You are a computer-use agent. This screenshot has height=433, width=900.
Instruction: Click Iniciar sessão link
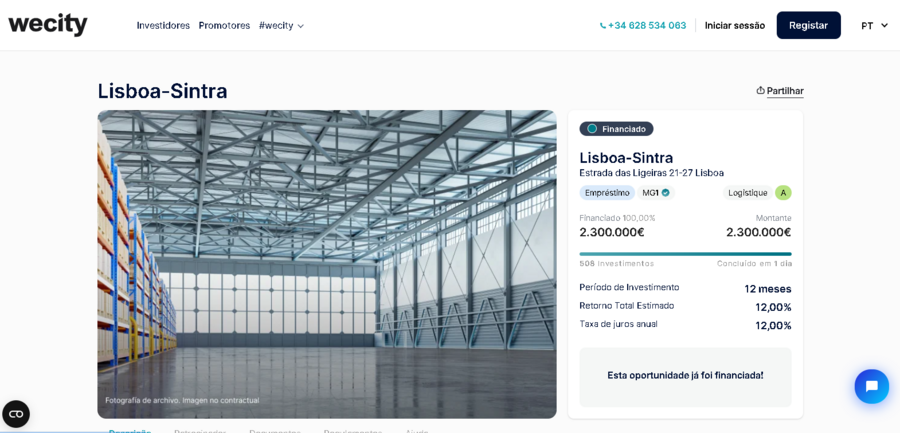(x=735, y=26)
